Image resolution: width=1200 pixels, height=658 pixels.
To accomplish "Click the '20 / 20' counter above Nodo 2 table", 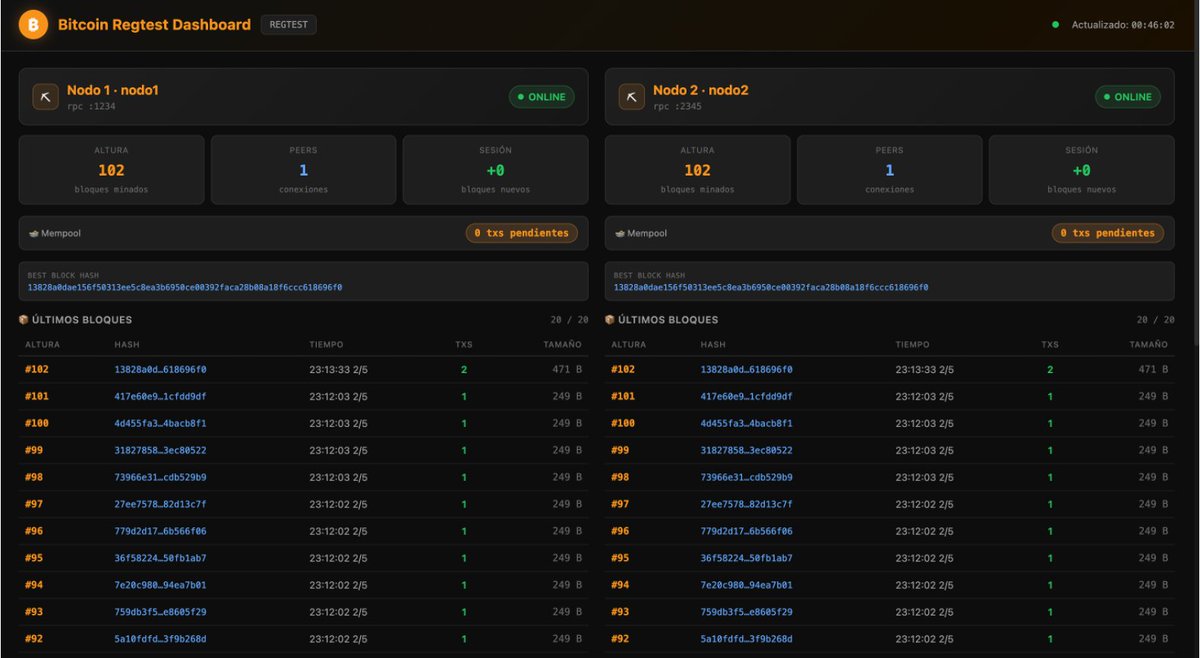I will (1156, 320).
